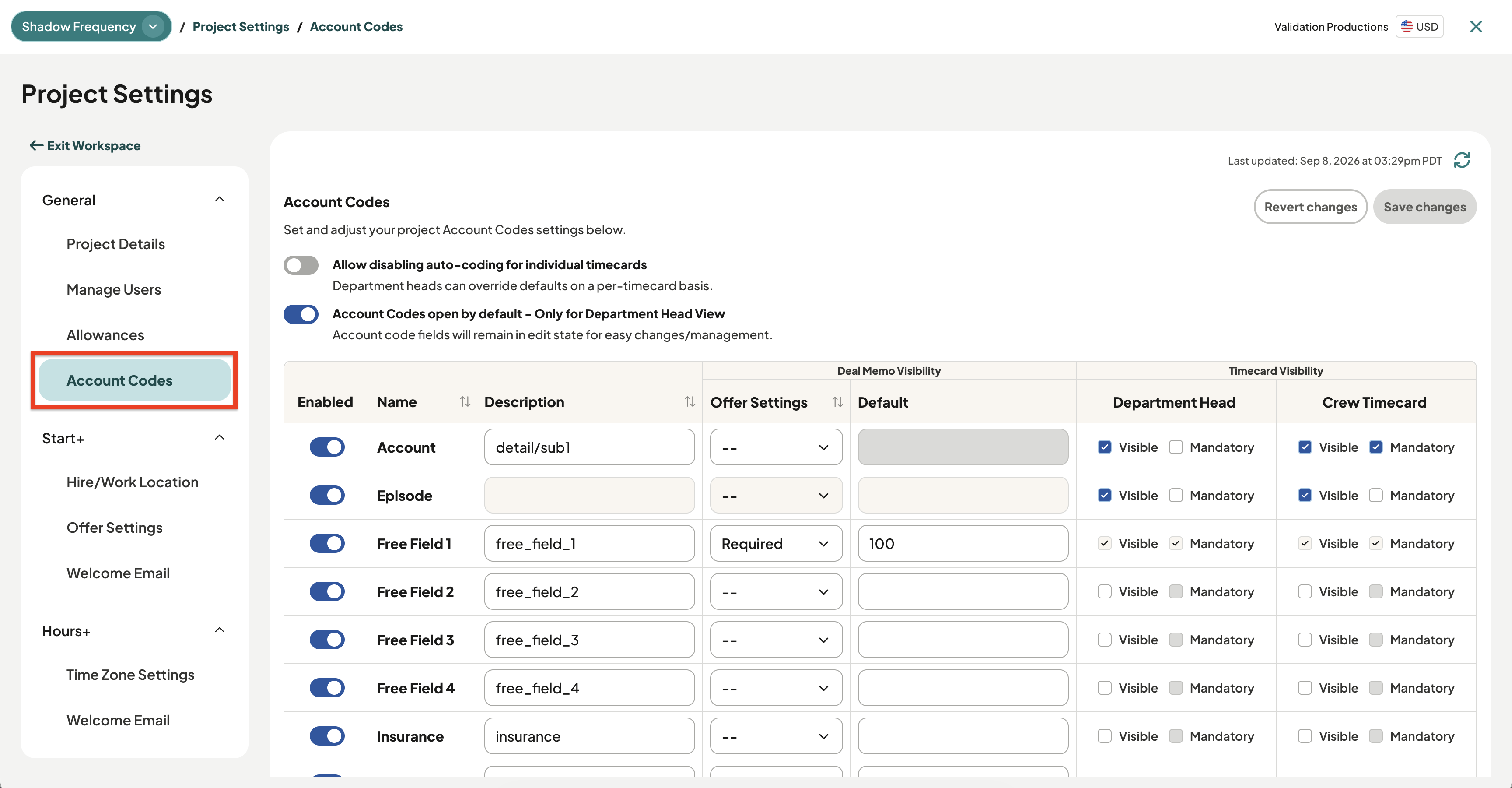Click the Save changes button

coord(1424,207)
